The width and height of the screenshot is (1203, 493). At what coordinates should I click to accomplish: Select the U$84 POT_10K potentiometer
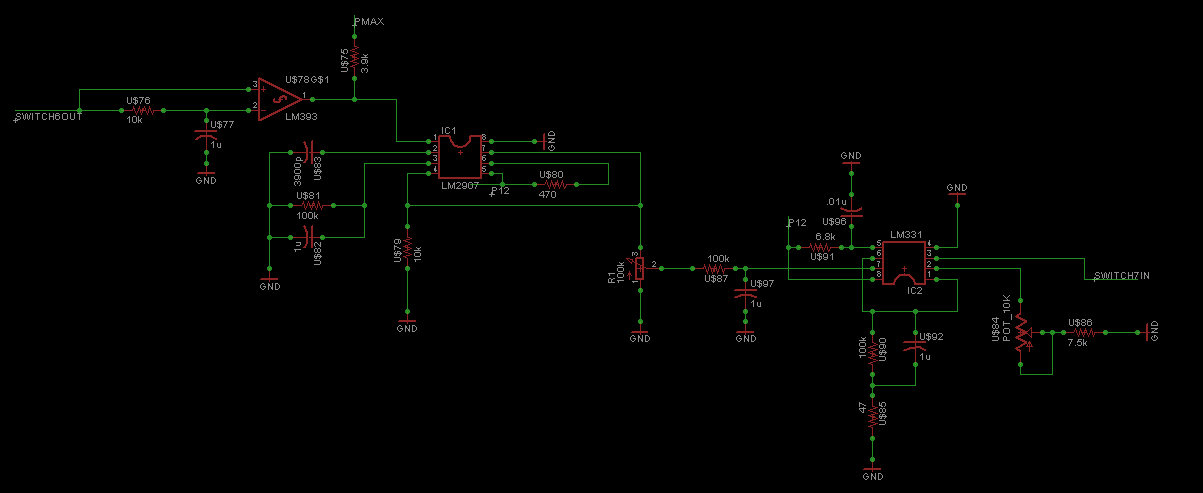click(1021, 331)
